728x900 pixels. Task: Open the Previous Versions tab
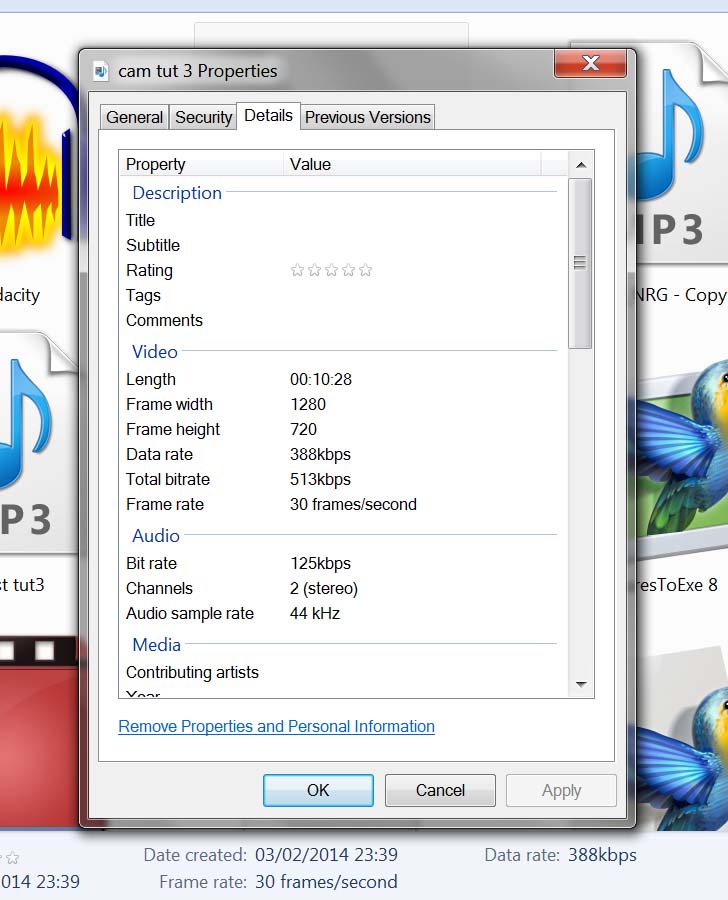pos(367,117)
